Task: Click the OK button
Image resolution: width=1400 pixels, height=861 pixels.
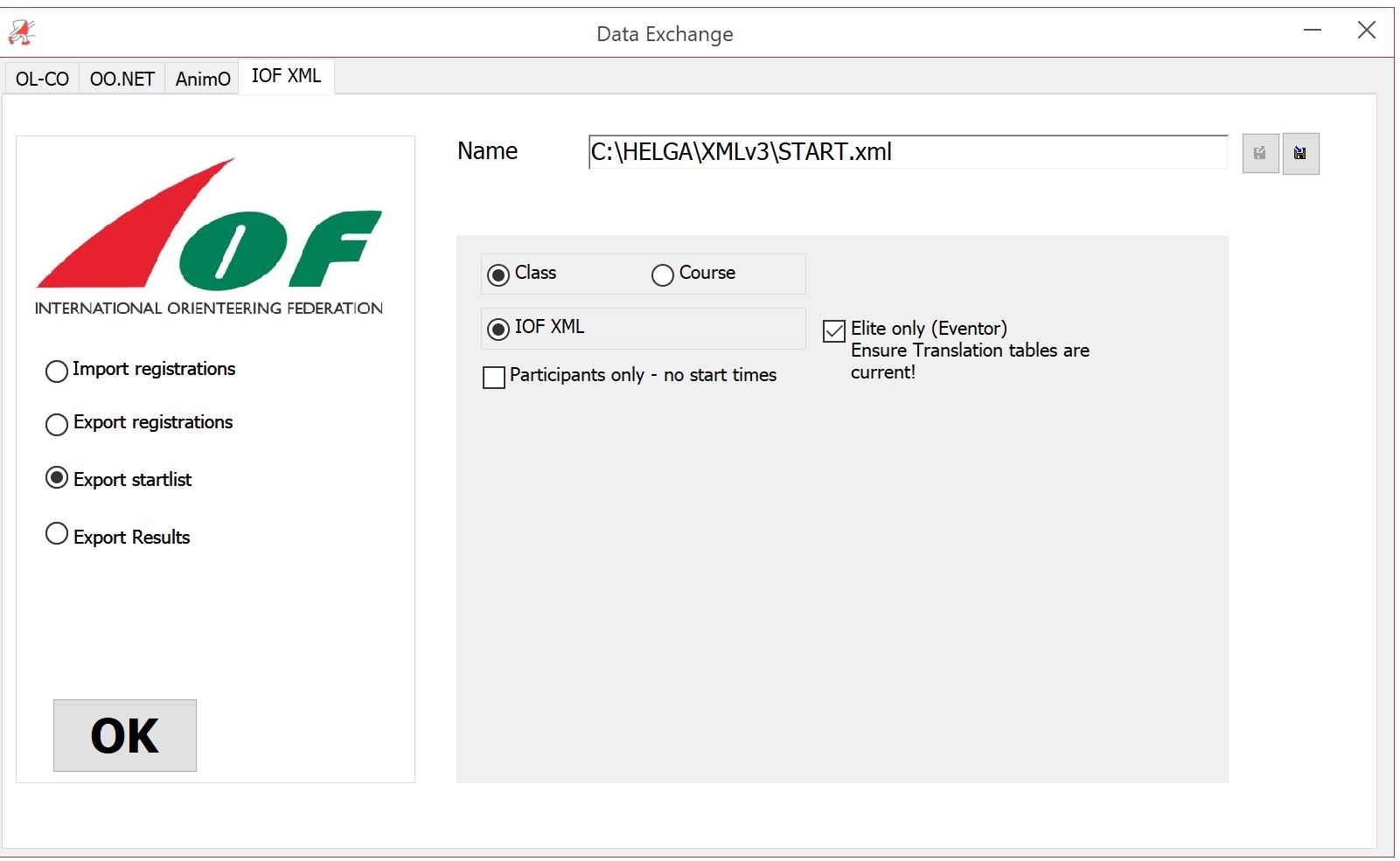Action: [x=125, y=735]
